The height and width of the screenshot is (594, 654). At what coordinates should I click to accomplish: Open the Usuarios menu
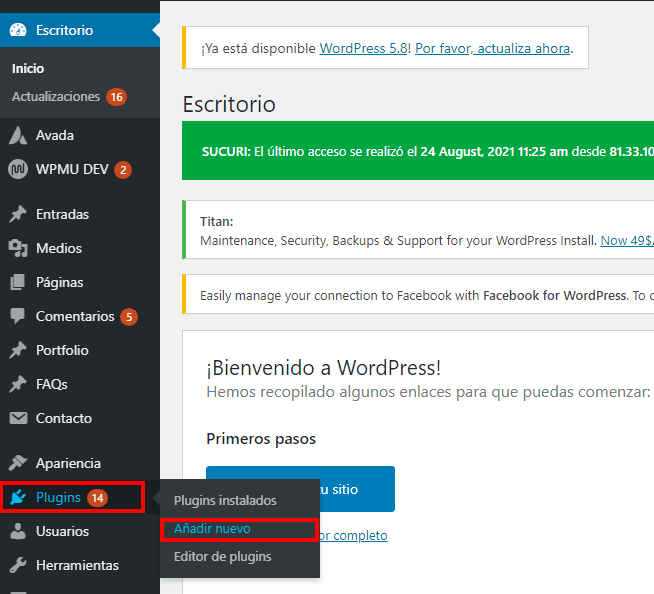(80, 531)
